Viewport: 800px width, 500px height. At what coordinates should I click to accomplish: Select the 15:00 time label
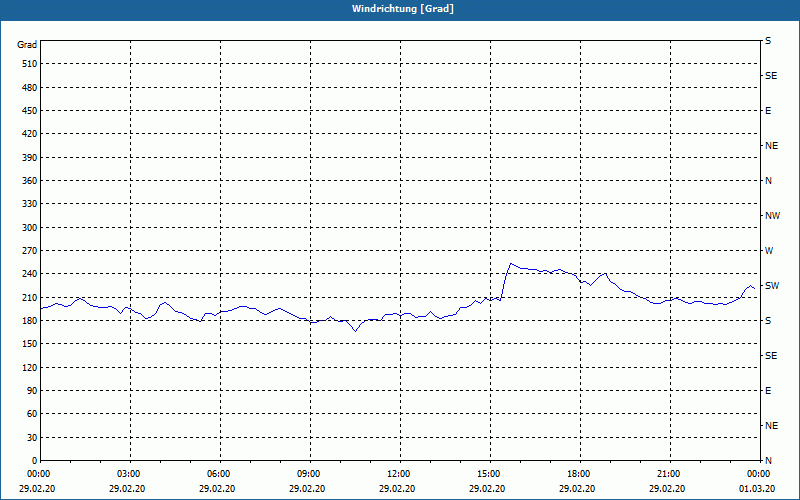(x=489, y=474)
